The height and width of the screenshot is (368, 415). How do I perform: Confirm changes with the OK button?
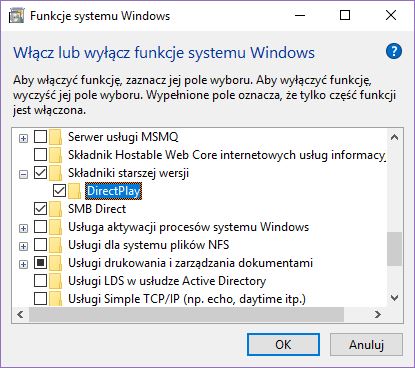tap(283, 344)
